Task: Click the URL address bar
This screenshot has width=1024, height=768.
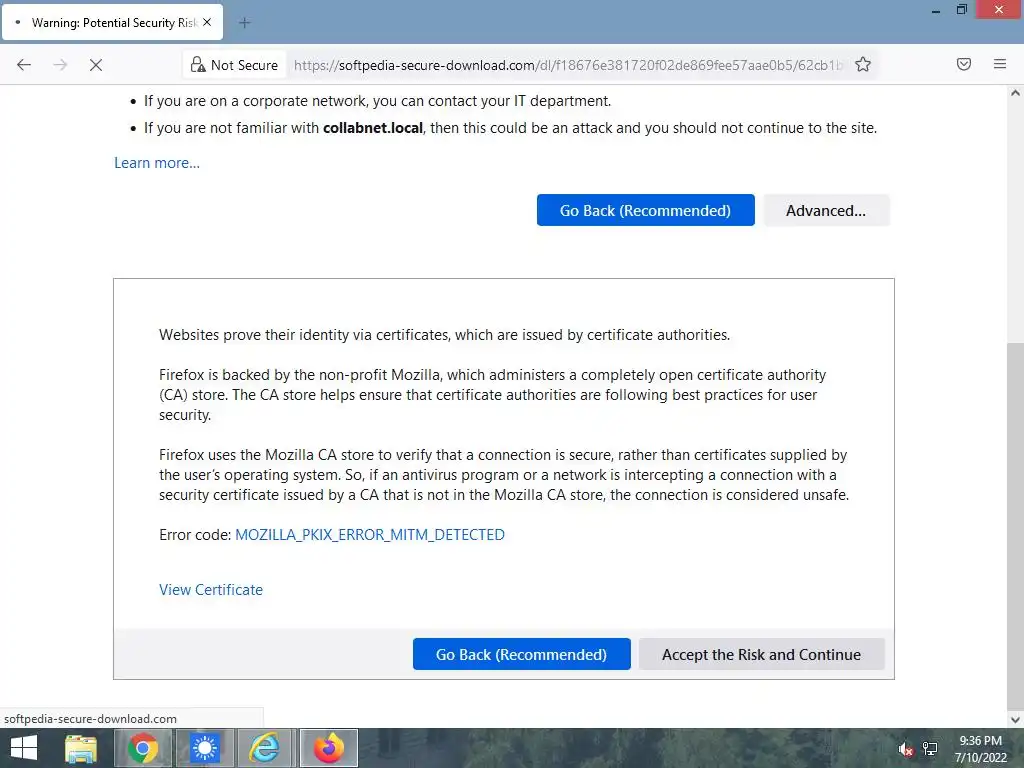Action: click(x=568, y=65)
